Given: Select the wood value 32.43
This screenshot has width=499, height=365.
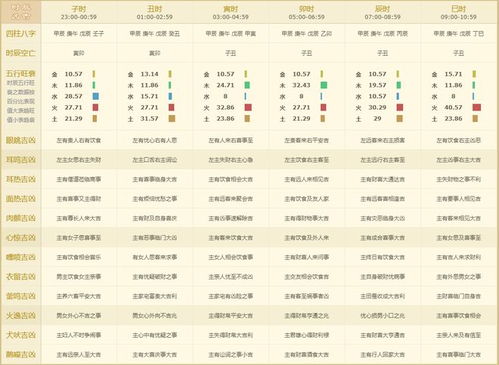Looking at the screenshot, I should [301, 85].
